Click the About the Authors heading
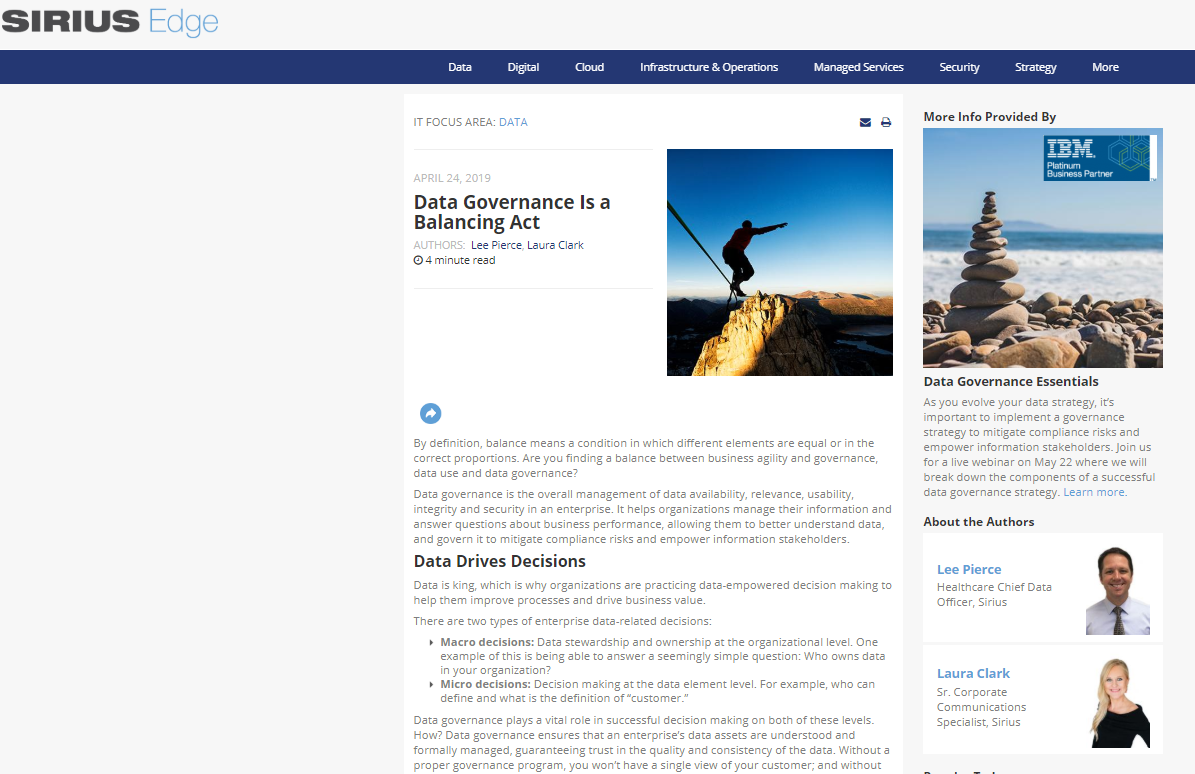This screenshot has height=774, width=1195. coord(979,522)
